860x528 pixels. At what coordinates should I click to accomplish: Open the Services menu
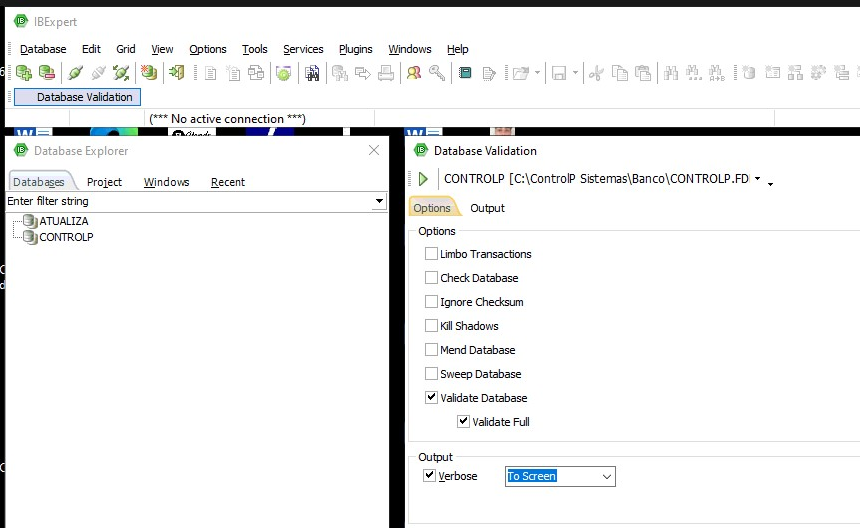[303, 49]
